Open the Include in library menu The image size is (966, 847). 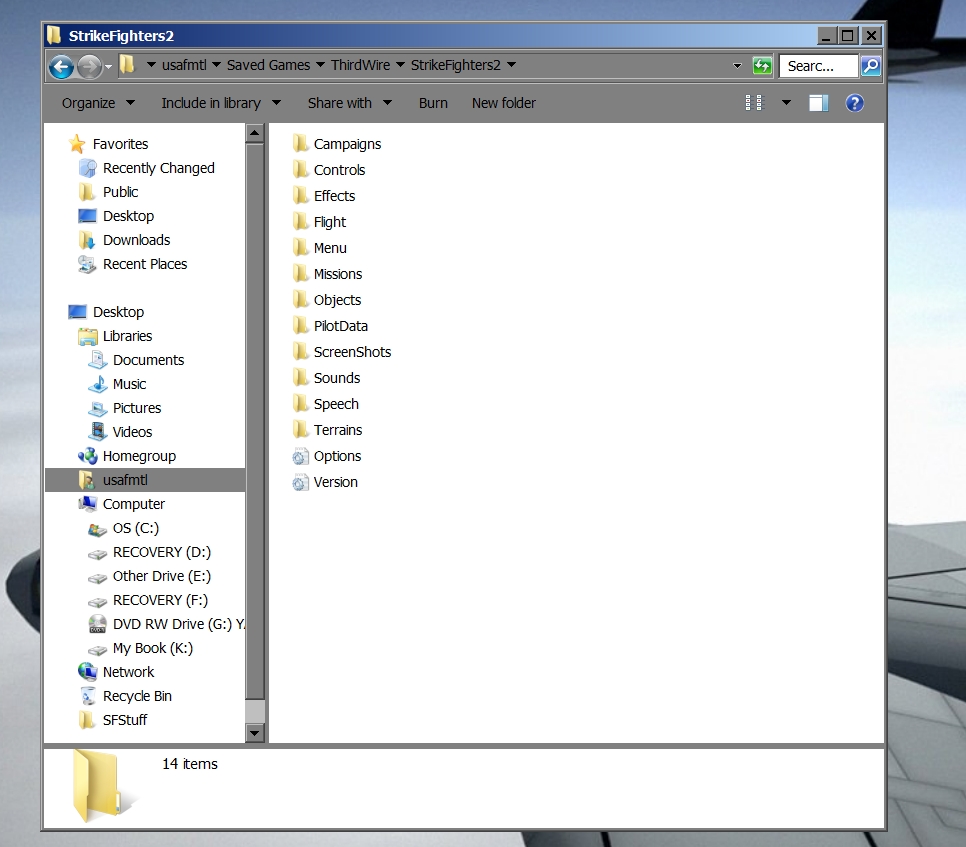[x=221, y=103]
